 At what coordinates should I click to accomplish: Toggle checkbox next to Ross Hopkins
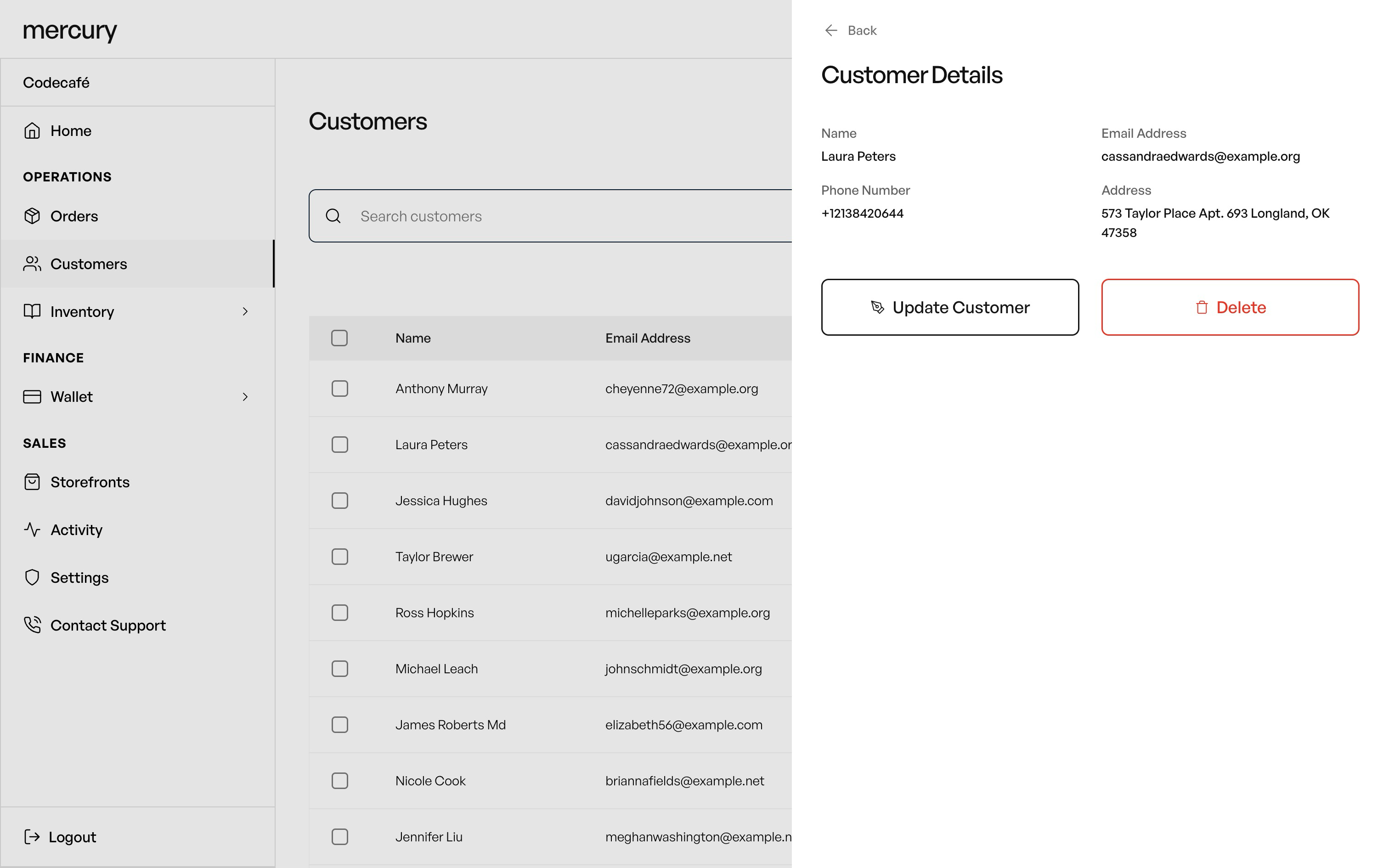pos(339,613)
